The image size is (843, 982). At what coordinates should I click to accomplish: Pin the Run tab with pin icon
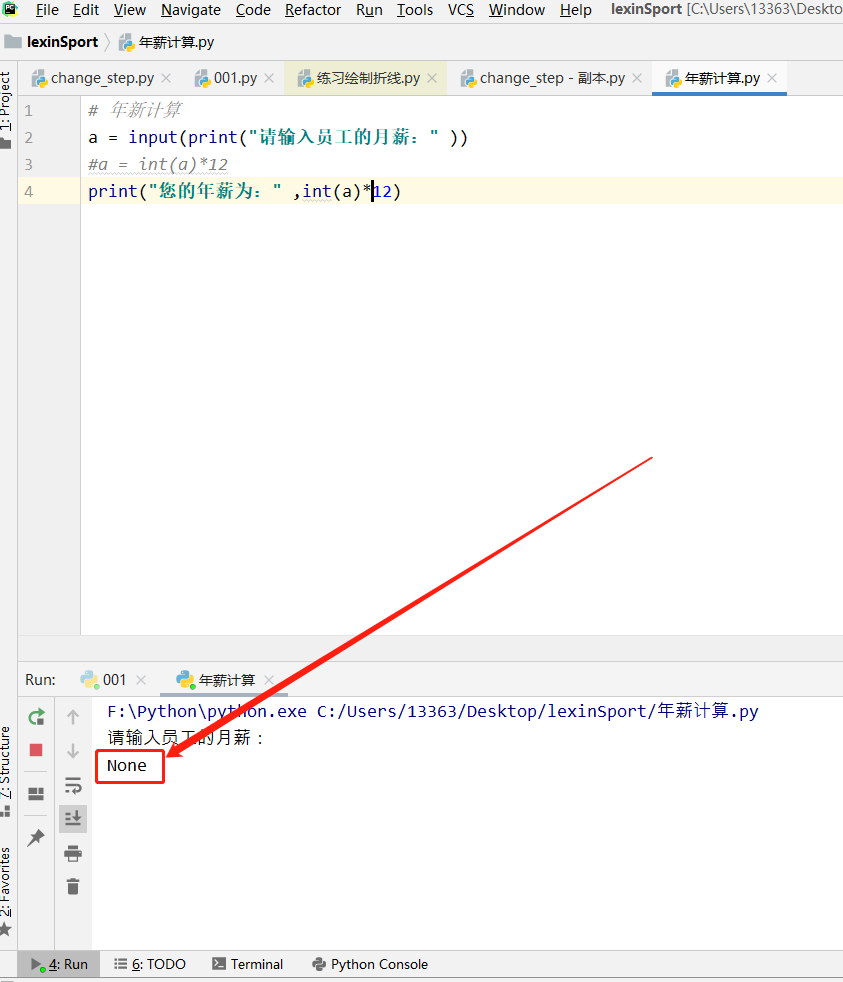pyautogui.click(x=36, y=837)
